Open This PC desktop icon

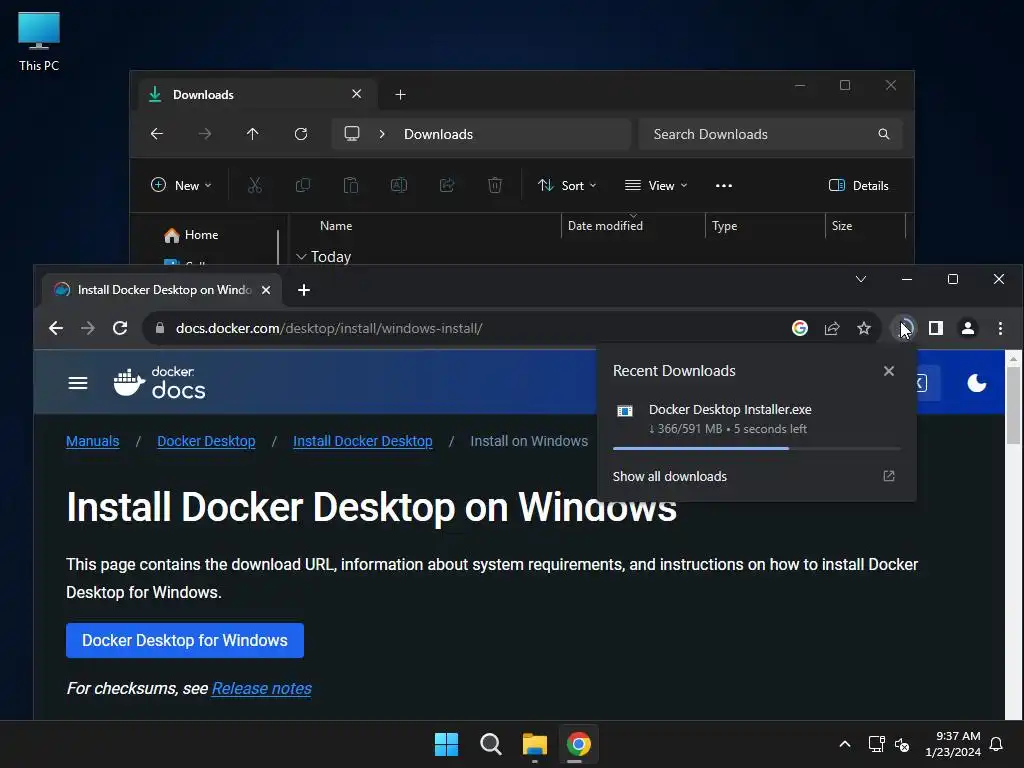[x=39, y=40]
